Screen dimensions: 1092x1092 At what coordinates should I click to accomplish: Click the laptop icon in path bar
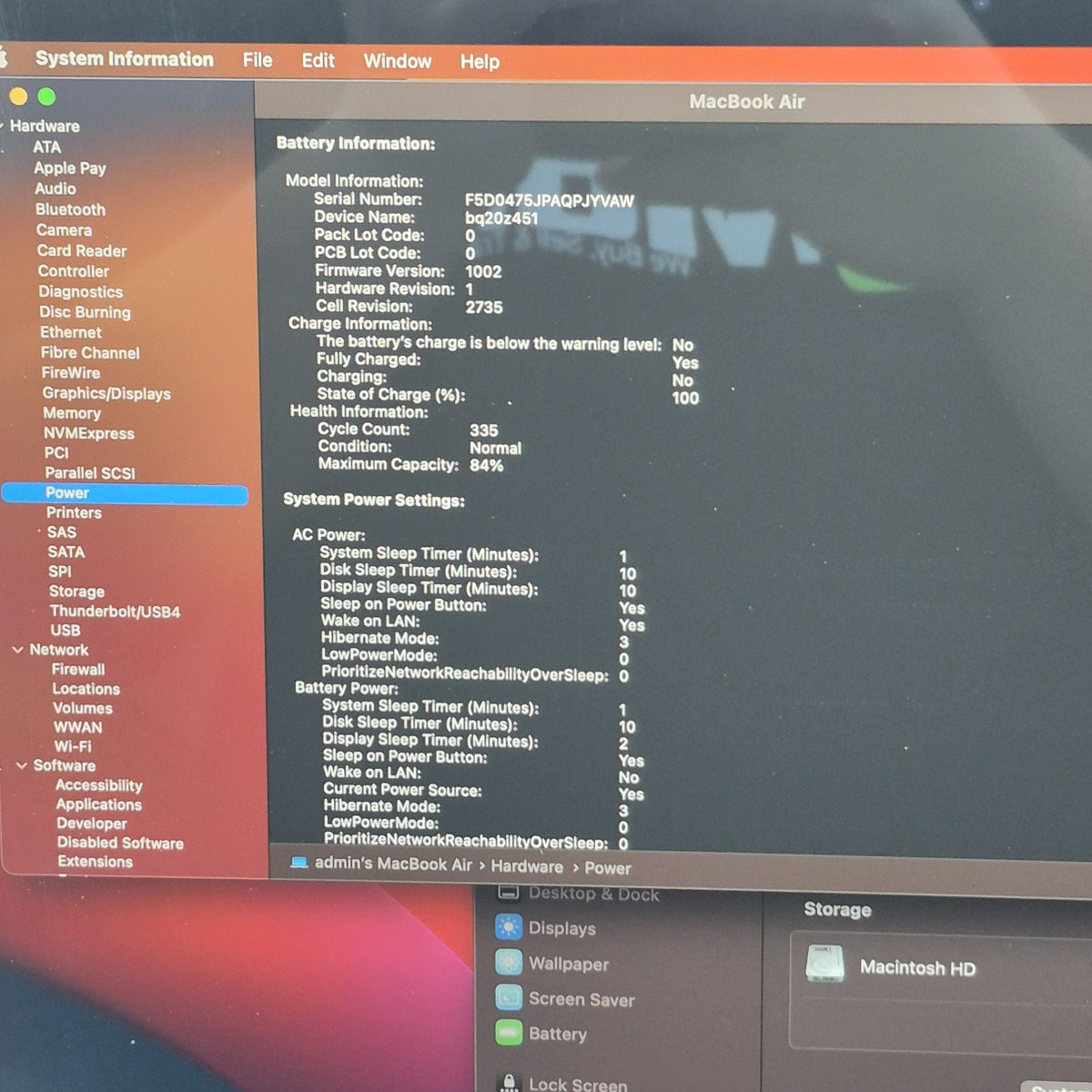point(298,863)
